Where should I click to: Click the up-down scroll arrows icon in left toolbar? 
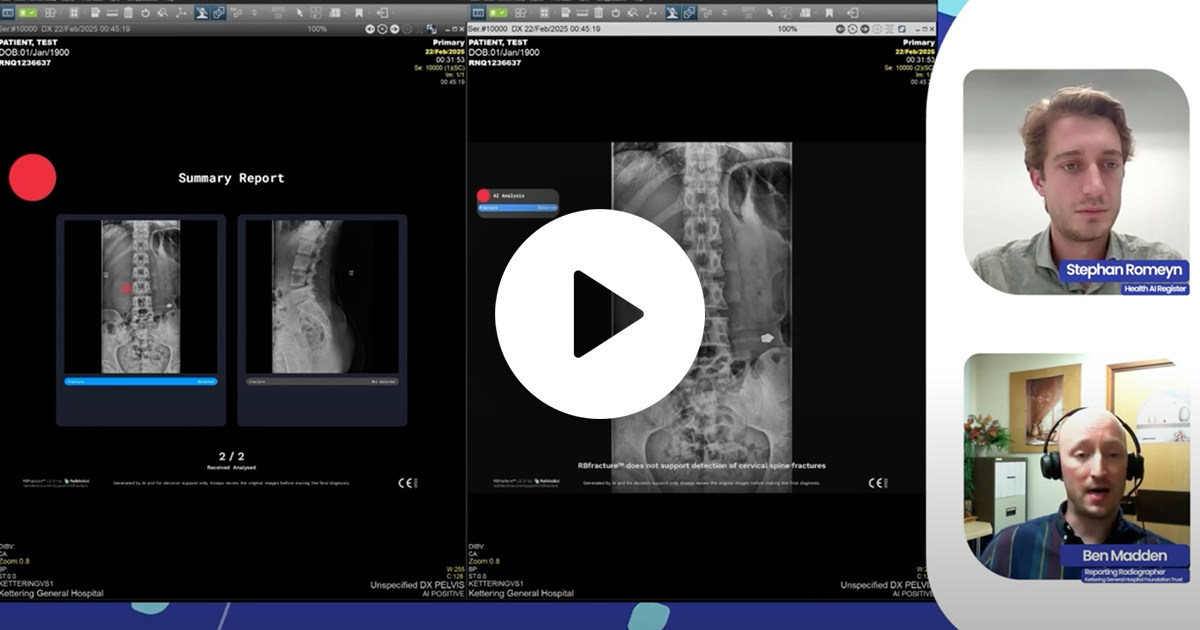click(x=255, y=13)
